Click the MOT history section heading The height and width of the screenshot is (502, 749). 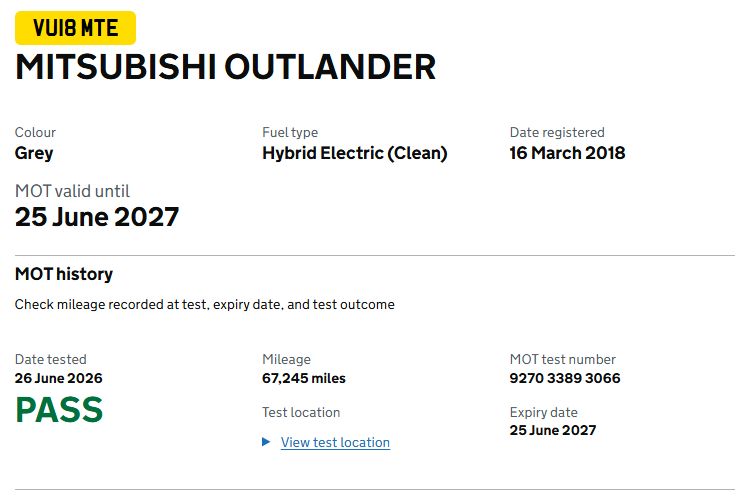(x=64, y=274)
